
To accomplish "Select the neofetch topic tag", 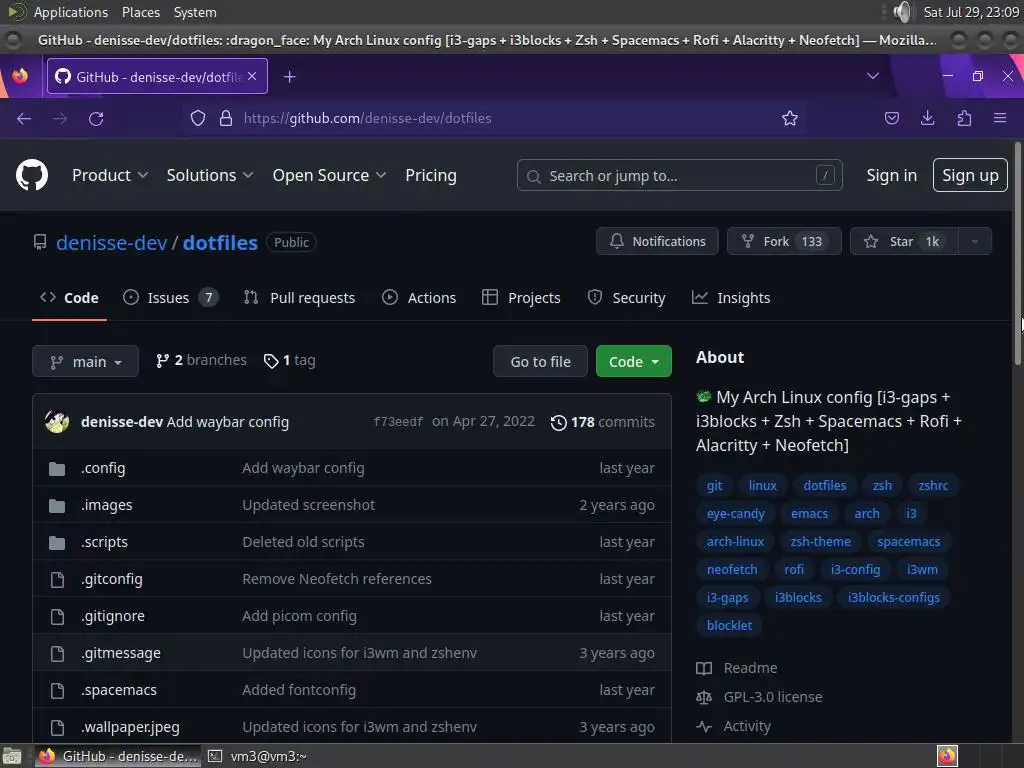I will tap(732, 569).
